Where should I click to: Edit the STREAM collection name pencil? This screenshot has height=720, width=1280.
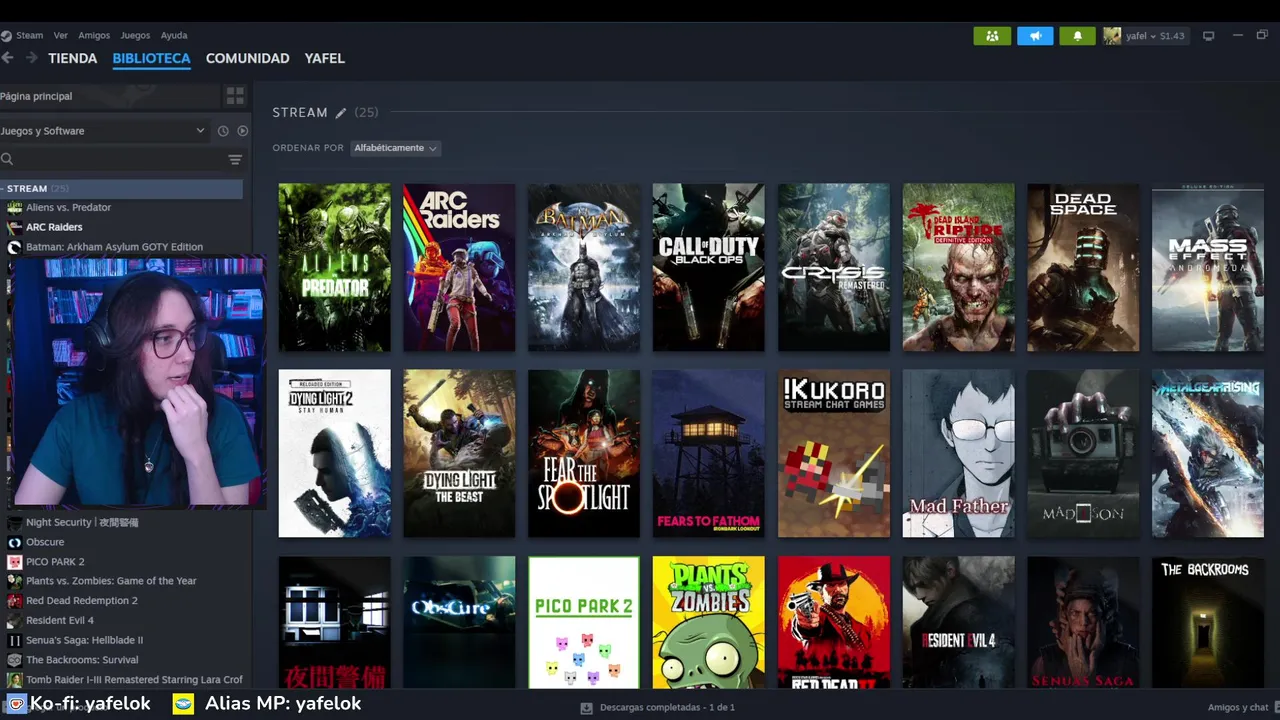click(340, 113)
